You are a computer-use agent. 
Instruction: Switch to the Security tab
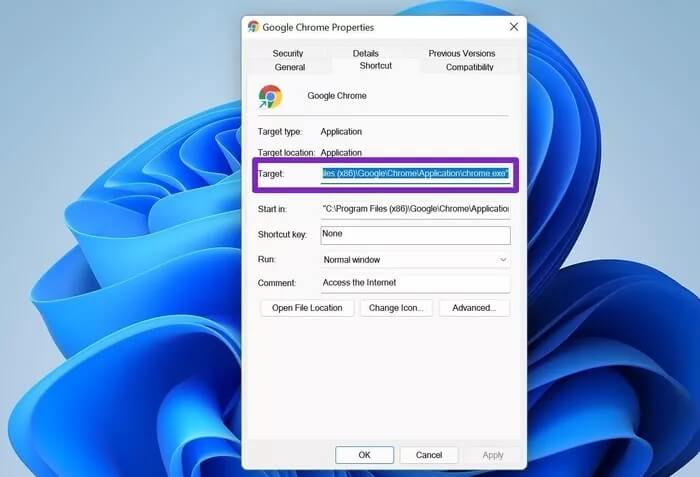tap(288, 53)
